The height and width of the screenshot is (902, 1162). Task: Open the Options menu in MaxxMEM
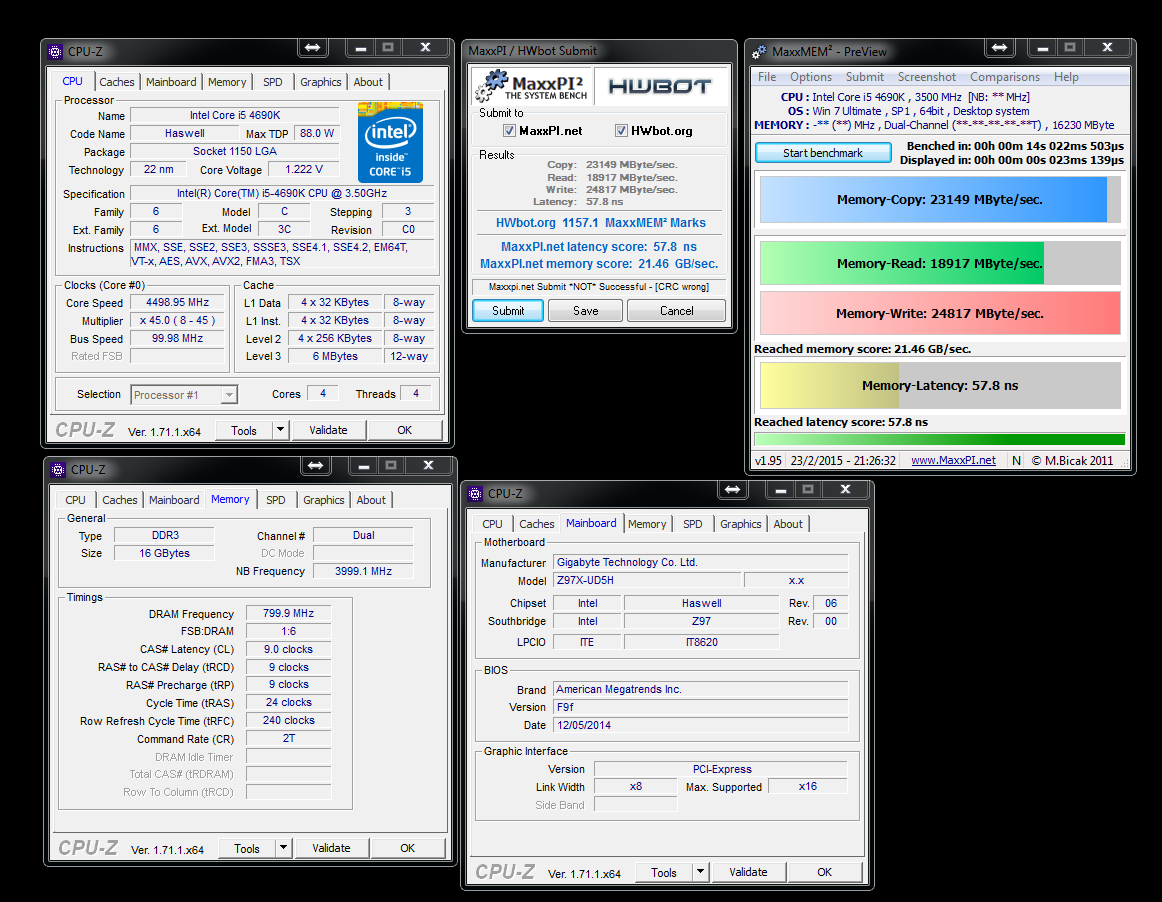click(811, 77)
